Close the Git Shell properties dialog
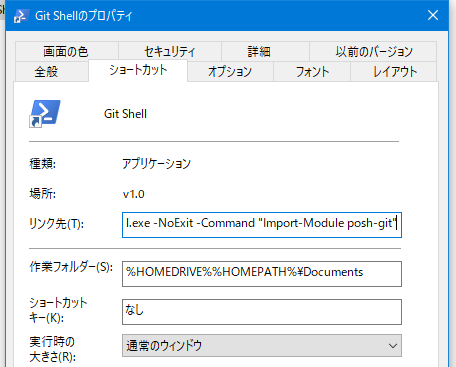Screen dimensions: 456x367 [x=433, y=15]
